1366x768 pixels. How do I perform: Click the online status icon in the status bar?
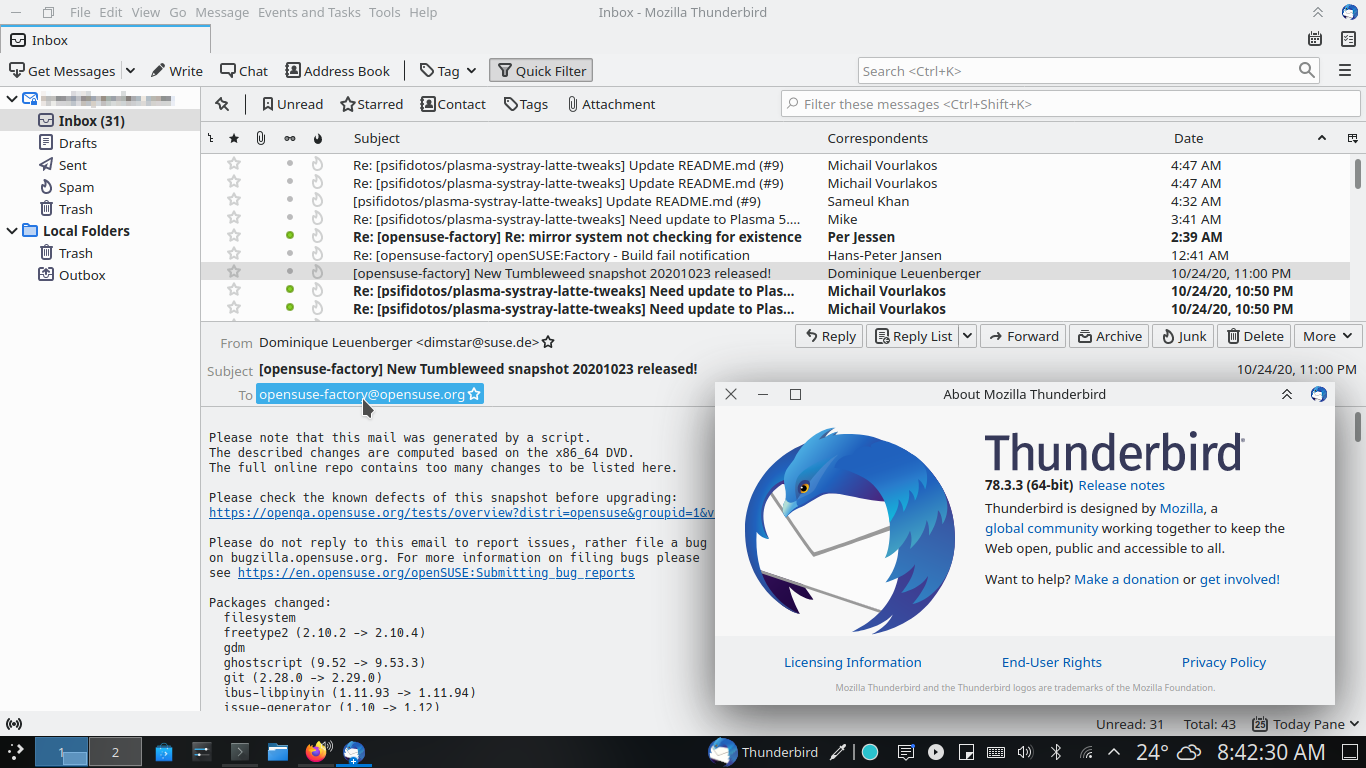[x=14, y=724]
